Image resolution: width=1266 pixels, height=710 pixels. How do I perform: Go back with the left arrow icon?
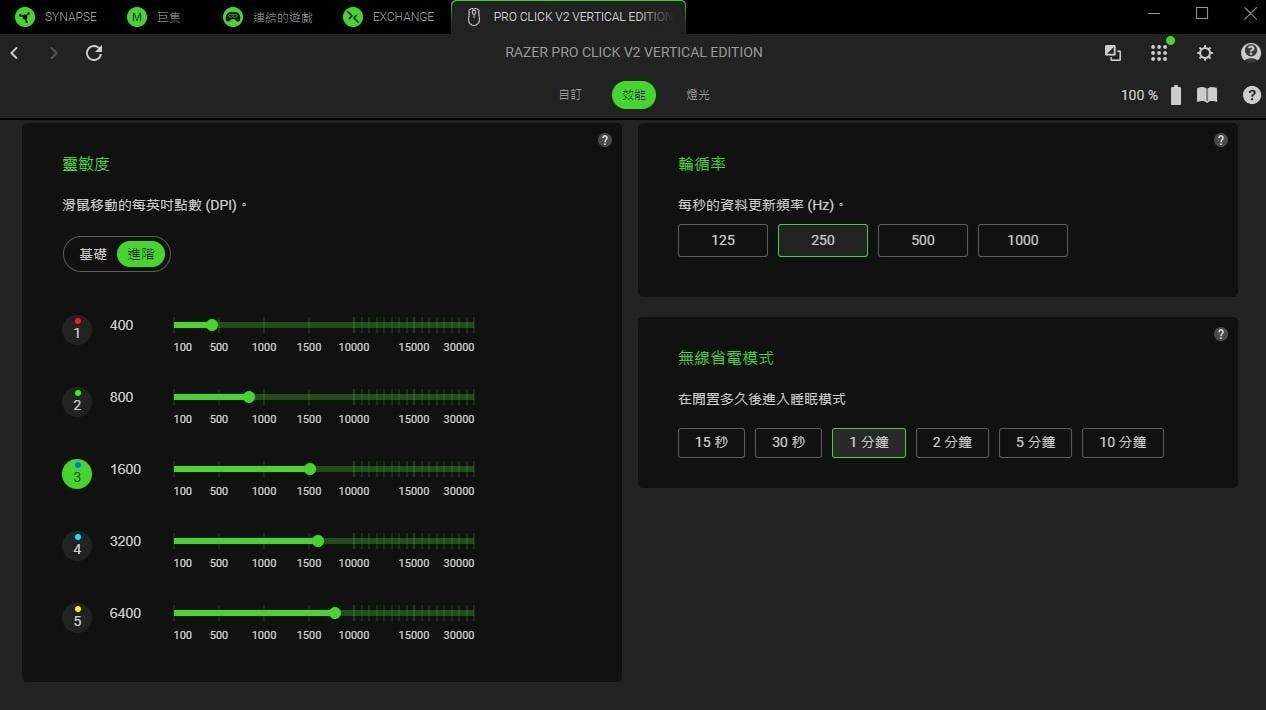(15, 53)
